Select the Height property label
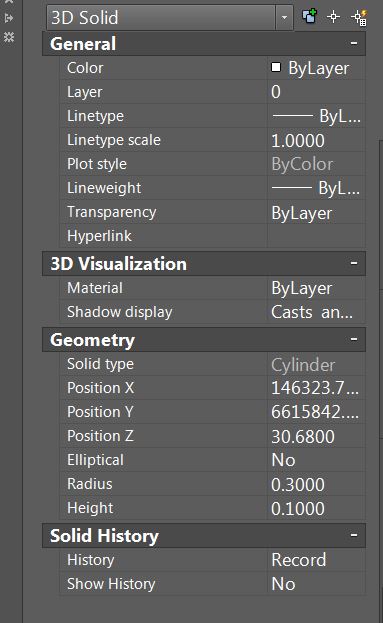 point(90,508)
